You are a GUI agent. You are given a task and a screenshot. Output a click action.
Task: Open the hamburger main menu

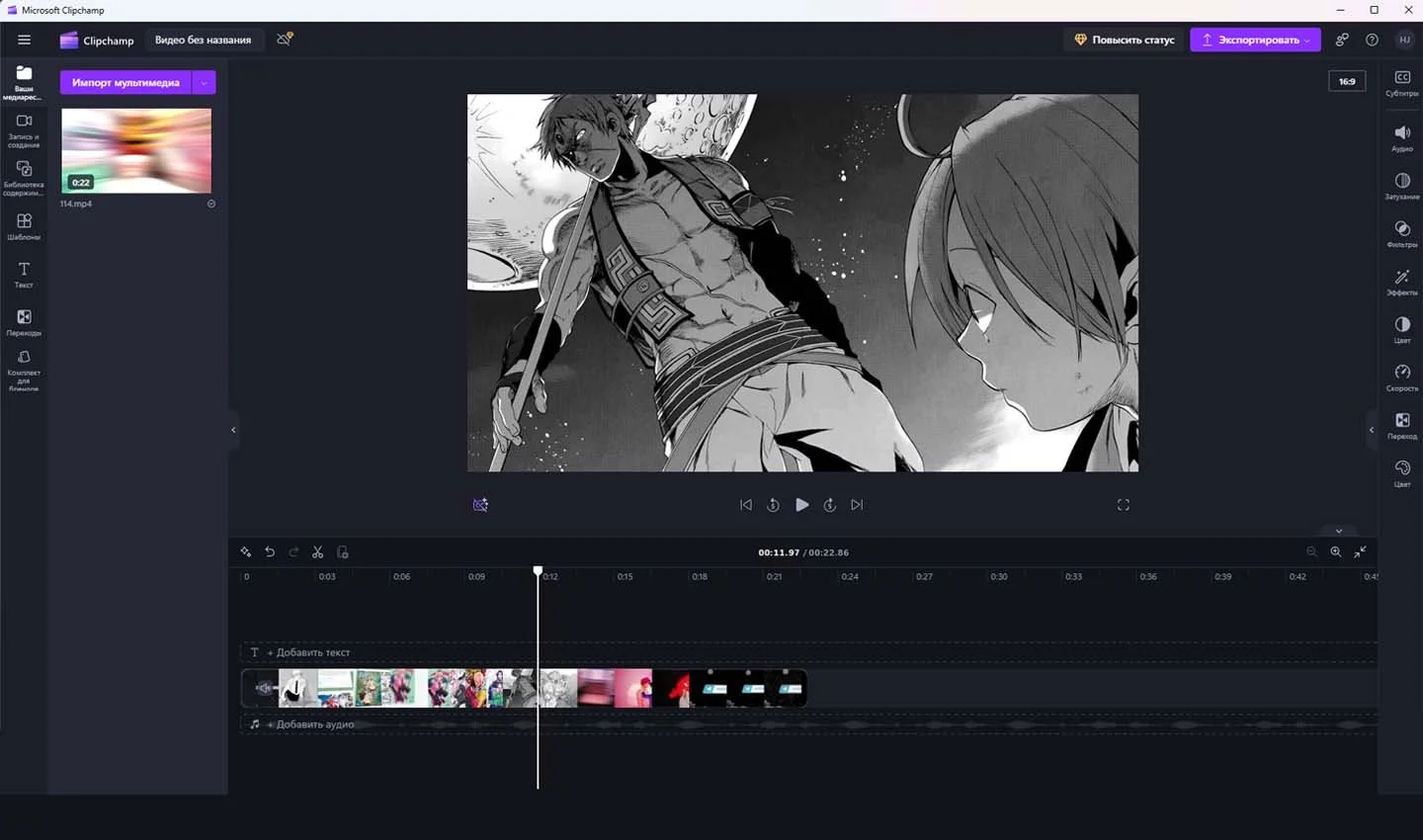25,40
